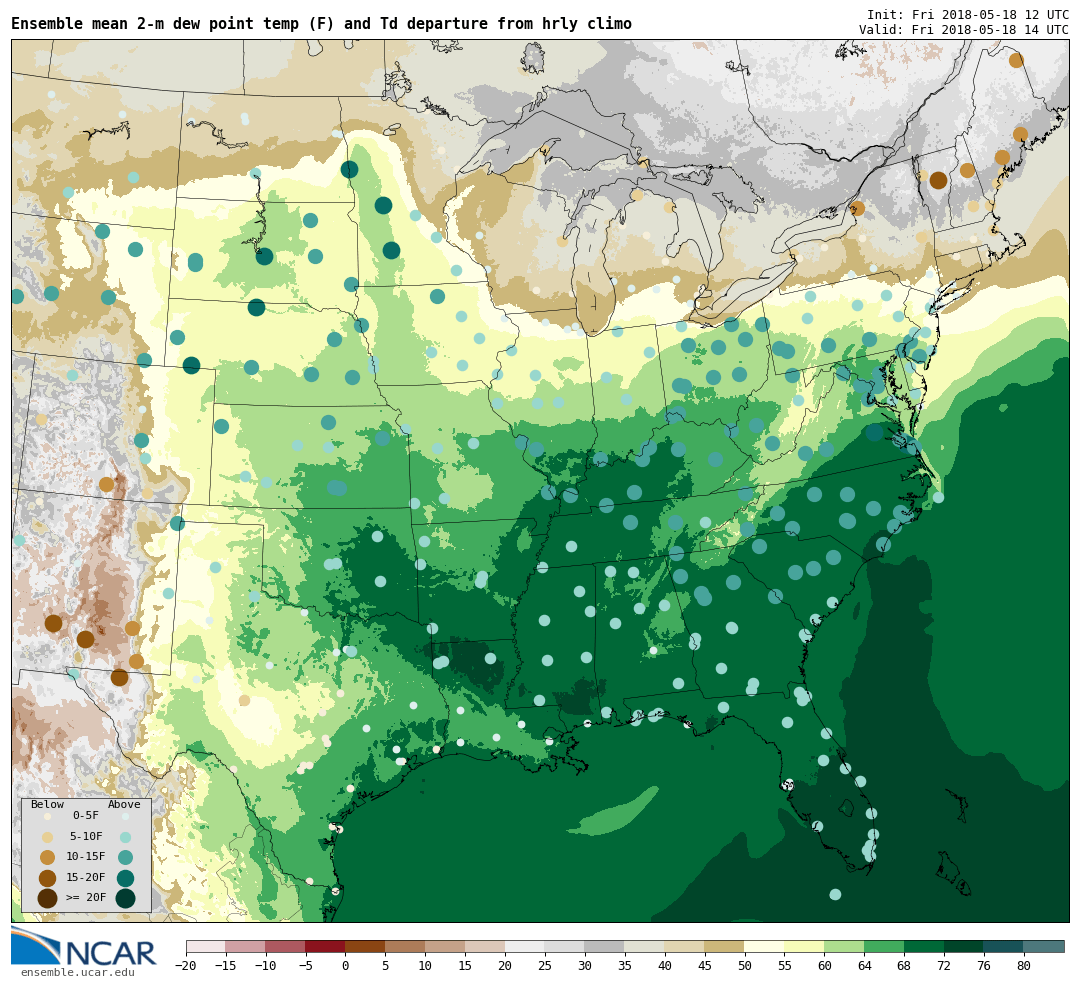Select colorbar swatch between 10 and 15
This screenshot has width=1080, height=985.
[446, 947]
